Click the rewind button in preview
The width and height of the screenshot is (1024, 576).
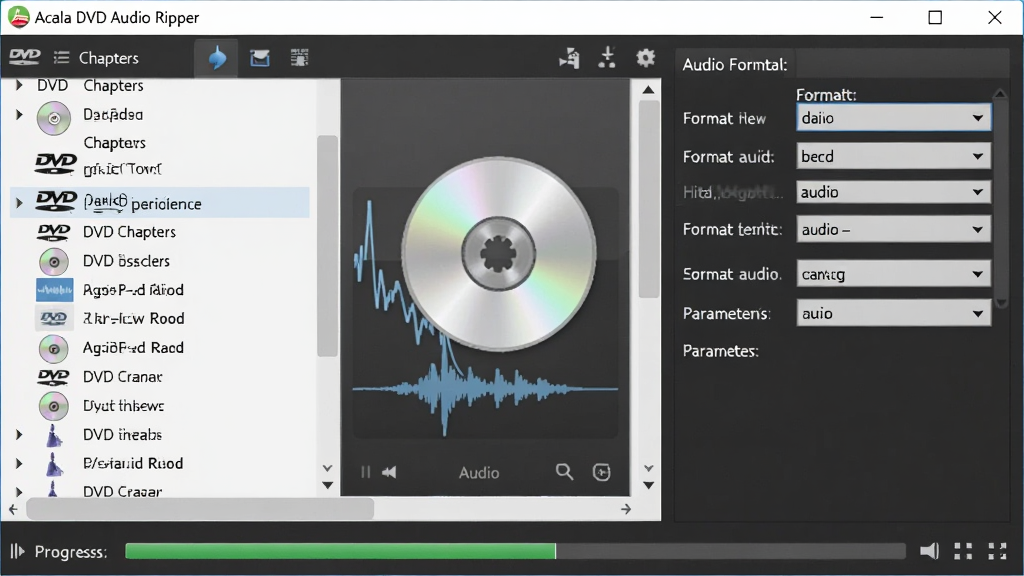[x=389, y=472]
